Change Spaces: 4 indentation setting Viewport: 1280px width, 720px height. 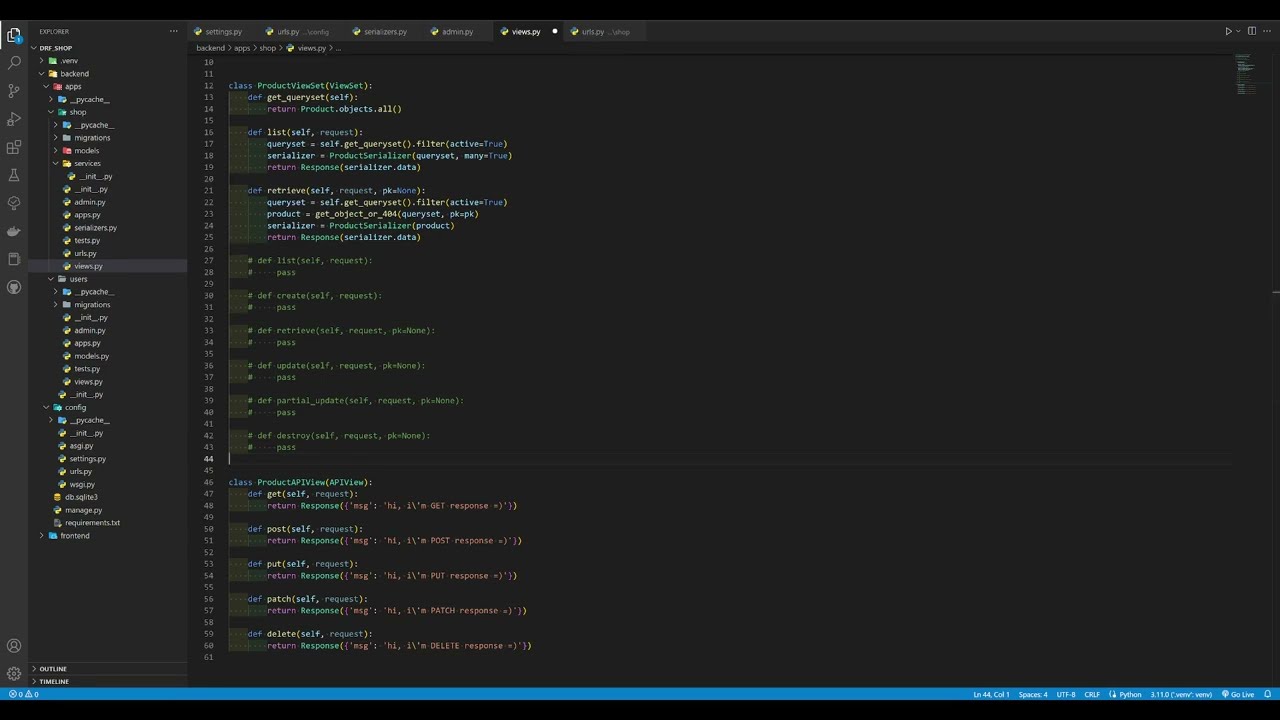(x=1033, y=694)
